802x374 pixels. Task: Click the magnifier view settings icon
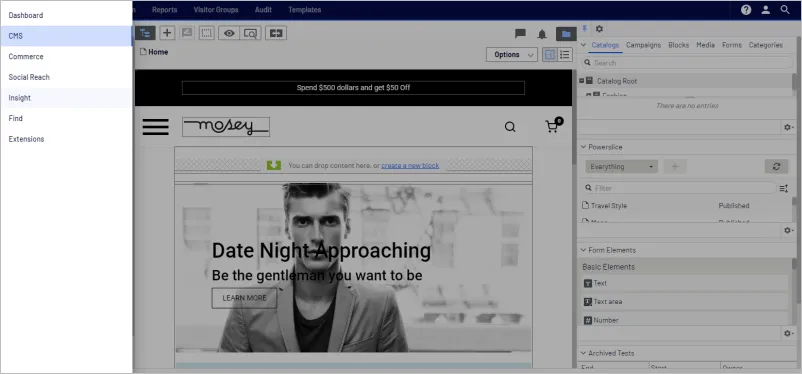coord(250,33)
